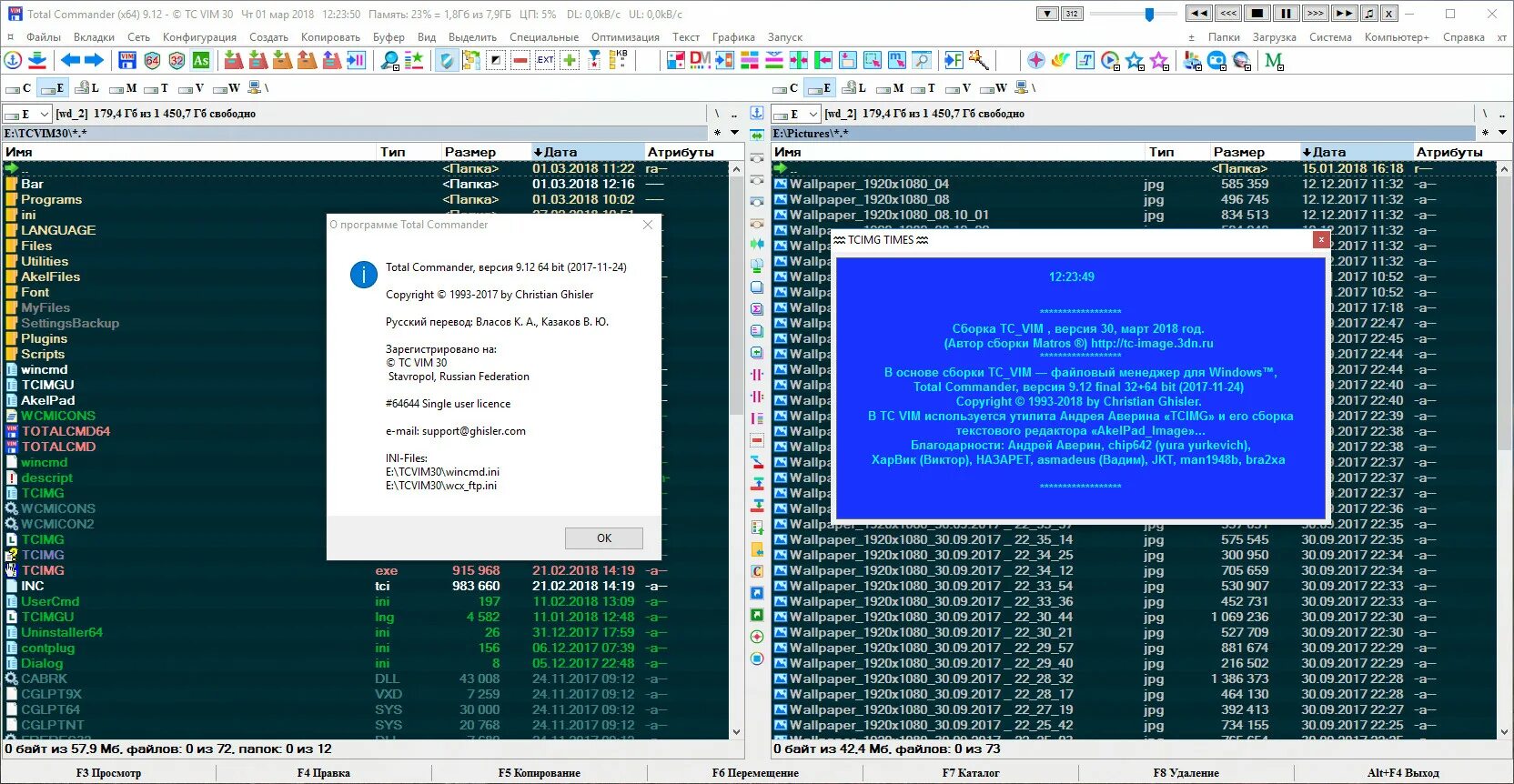Click F8 Удаление button

pyautogui.click(x=1186, y=773)
